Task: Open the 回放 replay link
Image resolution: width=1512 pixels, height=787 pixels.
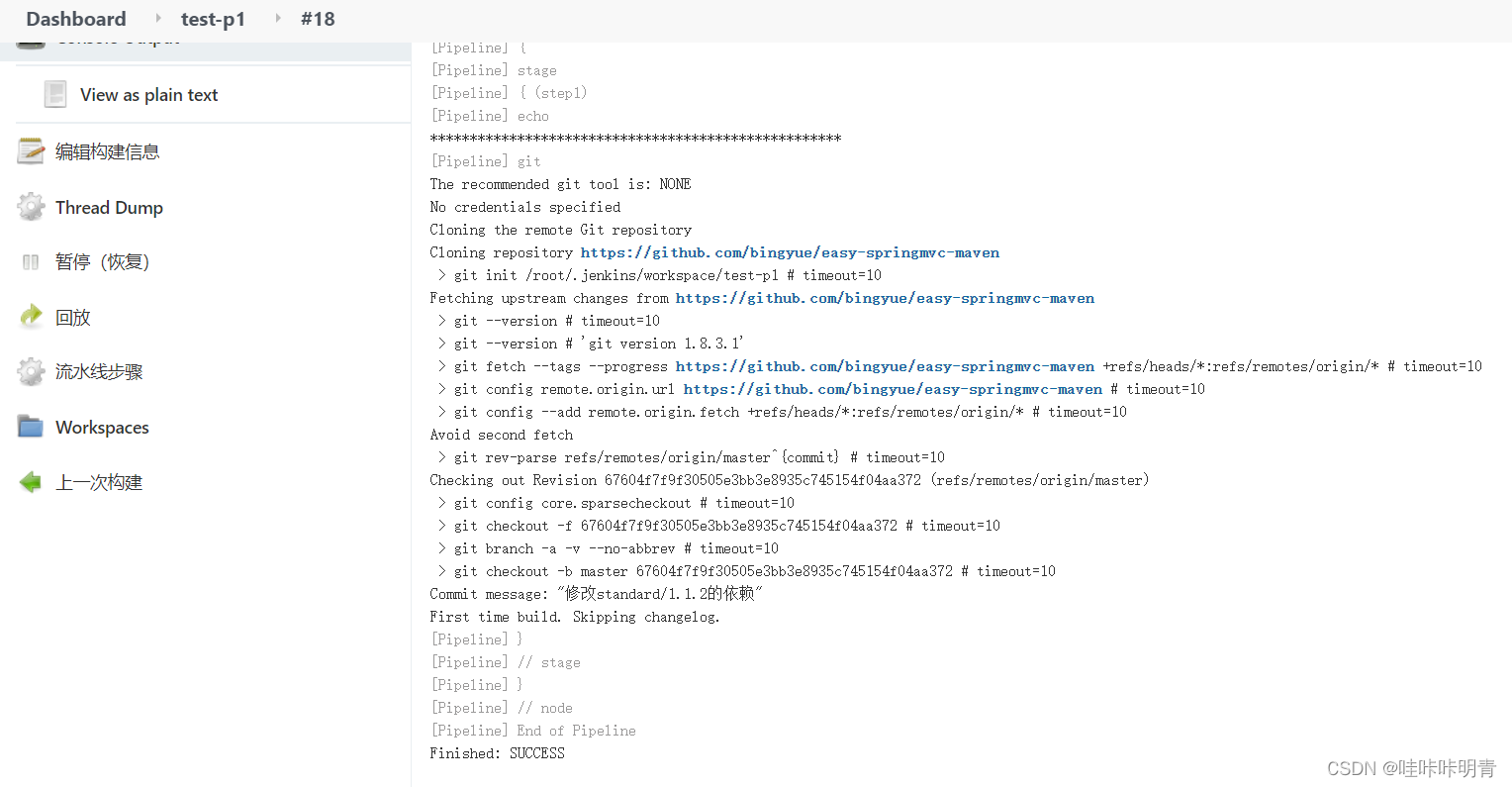Action: coord(72,317)
